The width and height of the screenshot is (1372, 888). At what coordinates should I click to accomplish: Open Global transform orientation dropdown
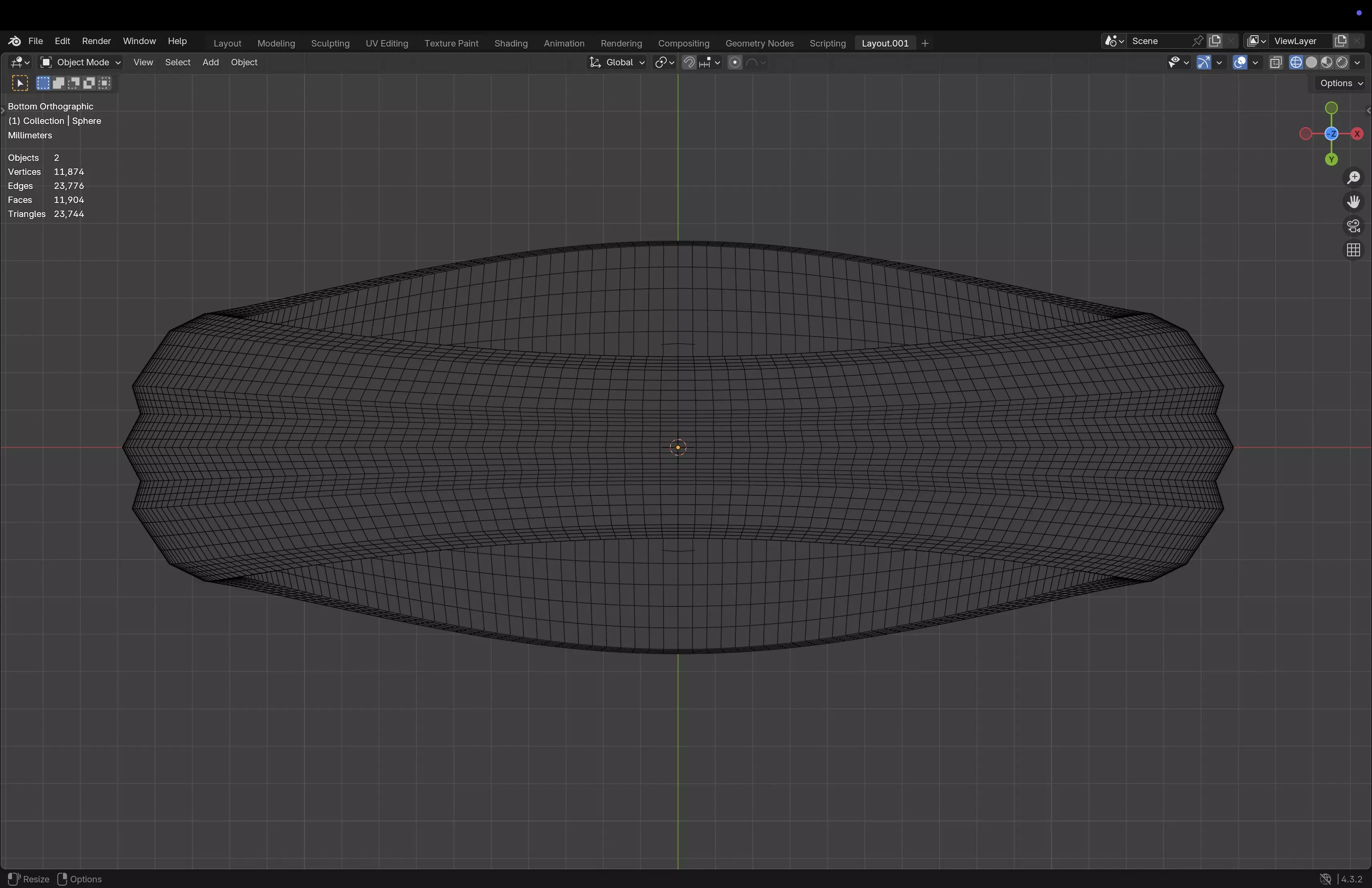[617, 62]
